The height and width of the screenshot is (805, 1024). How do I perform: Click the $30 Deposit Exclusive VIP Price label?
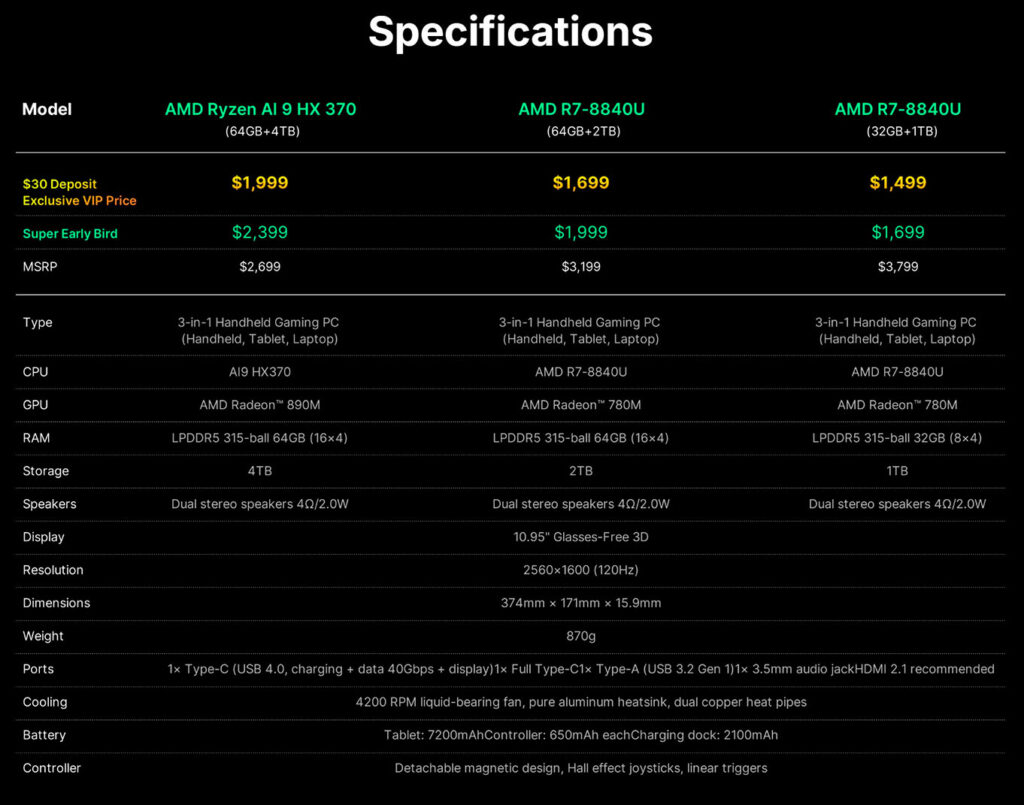click(x=80, y=193)
